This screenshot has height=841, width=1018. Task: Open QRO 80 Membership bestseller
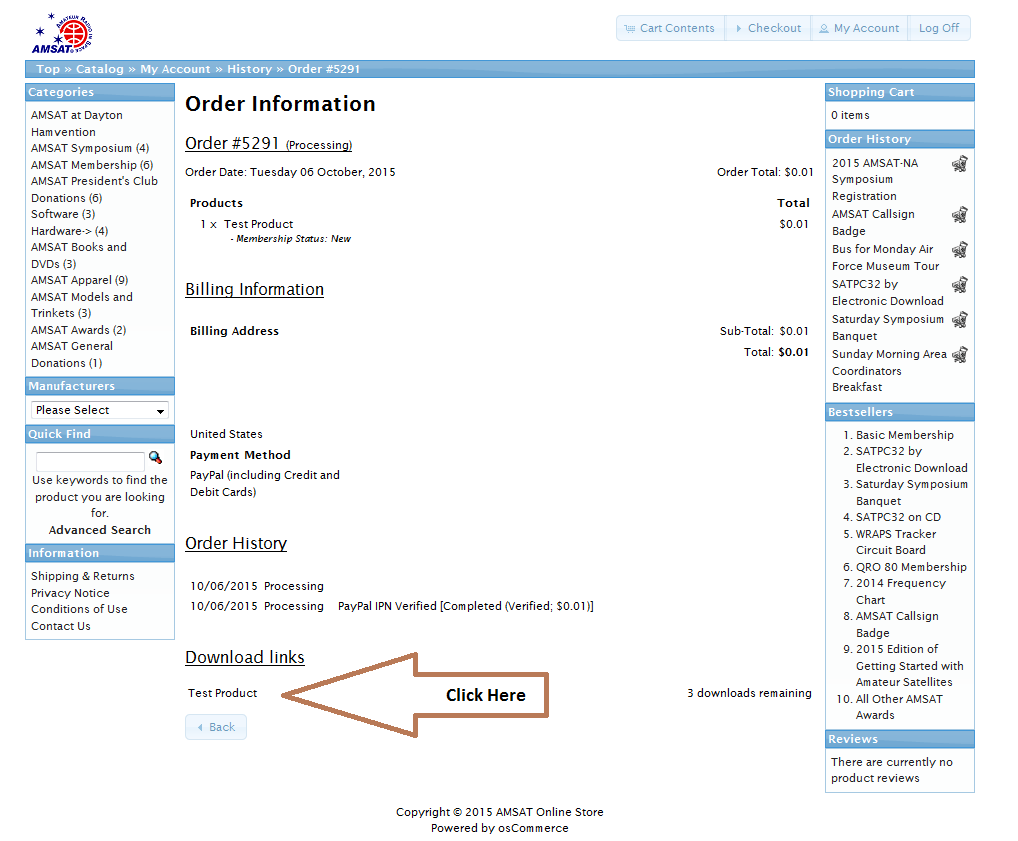pos(911,567)
